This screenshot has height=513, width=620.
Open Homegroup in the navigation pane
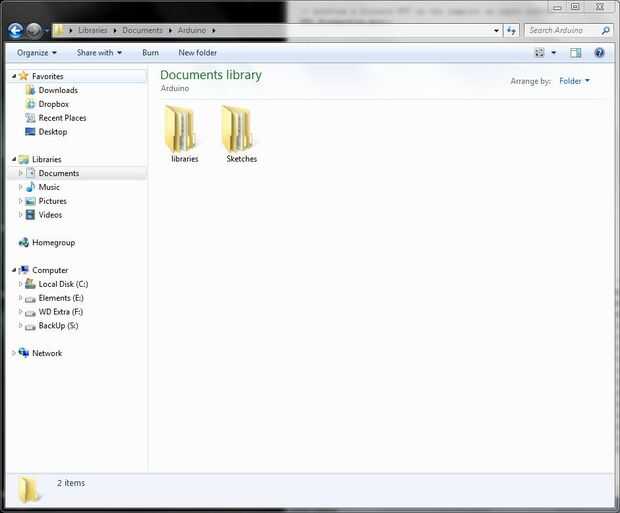tap(53, 242)
